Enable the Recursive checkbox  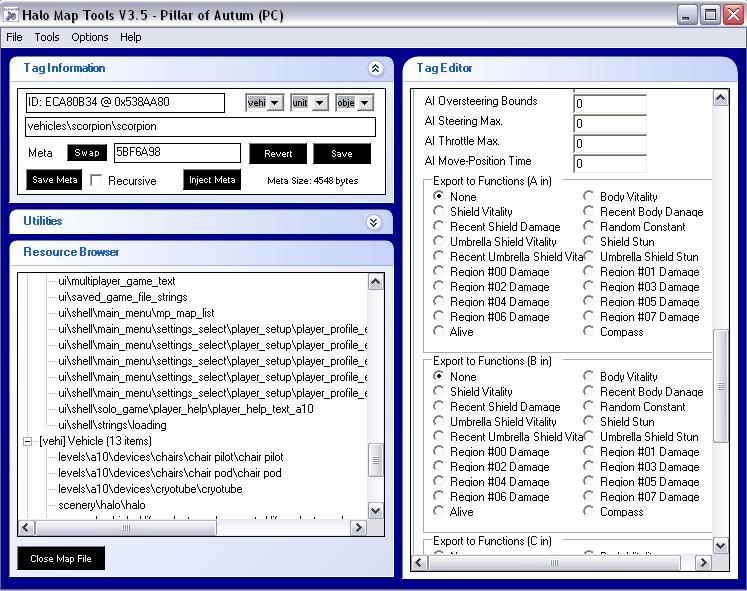96,180
